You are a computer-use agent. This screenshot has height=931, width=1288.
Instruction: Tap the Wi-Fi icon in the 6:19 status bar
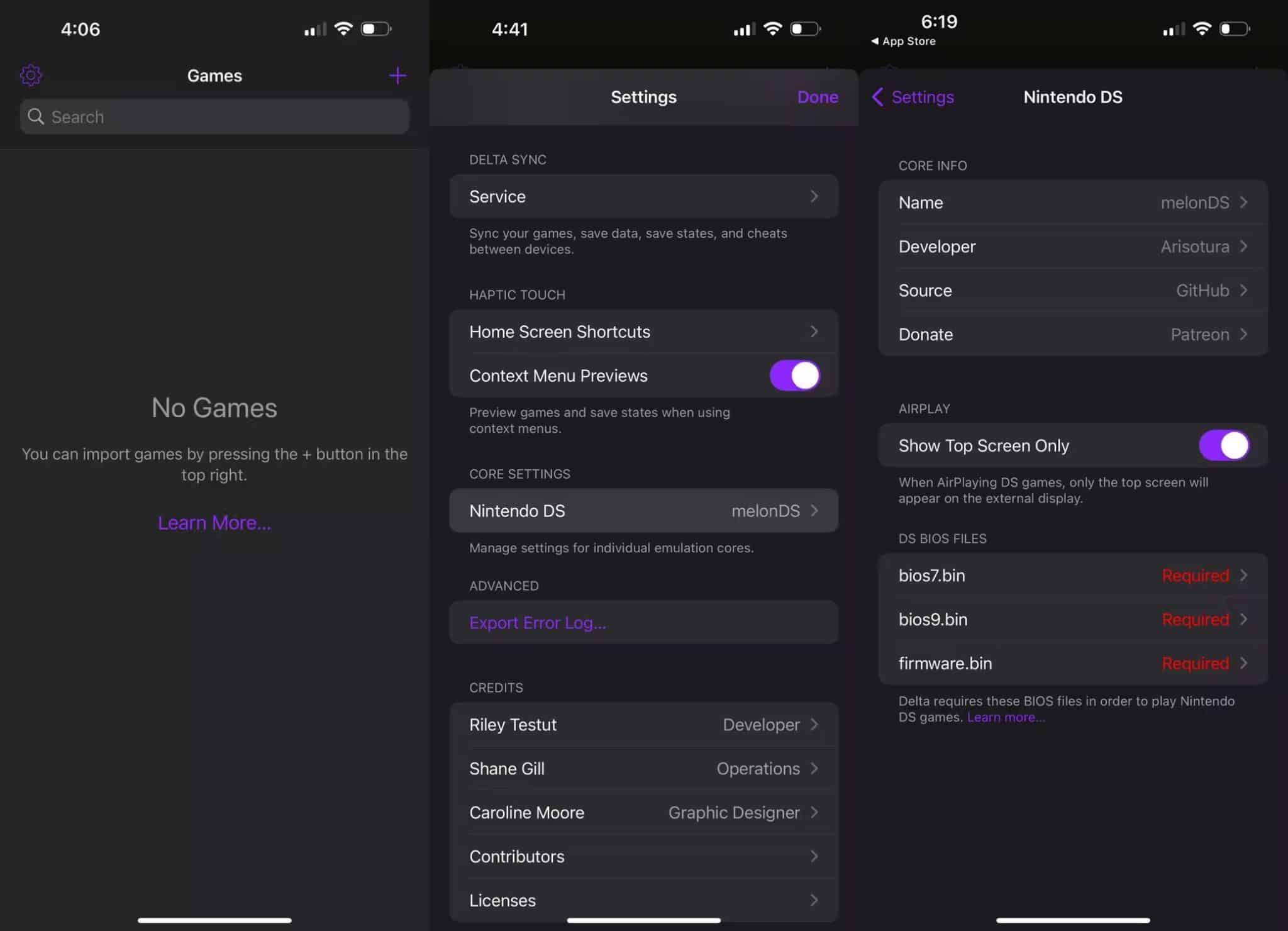tap(1202, 29)
